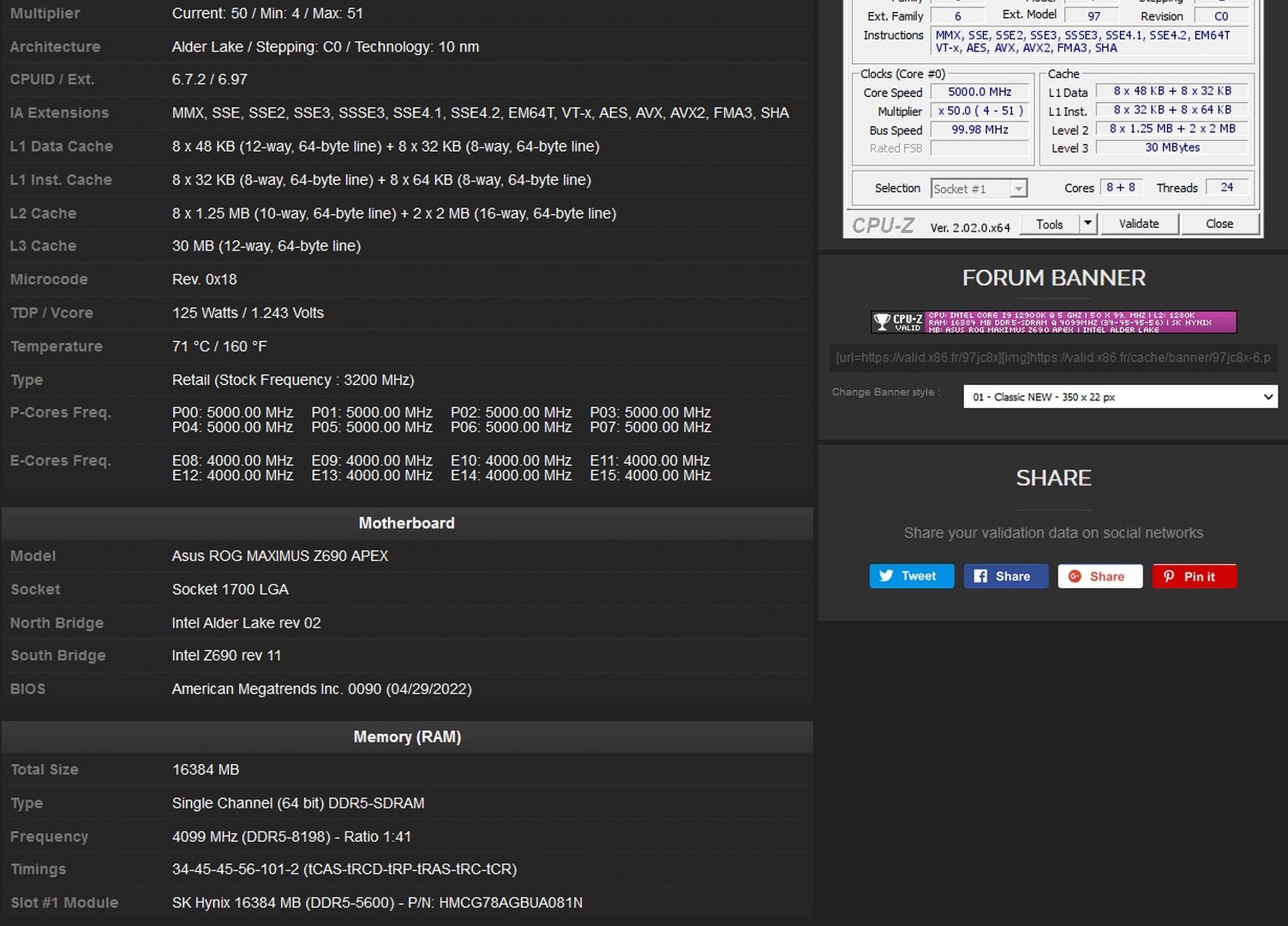Click the Architecture 'Alder Lake' value
The image size is (1288, 926).
325,46
